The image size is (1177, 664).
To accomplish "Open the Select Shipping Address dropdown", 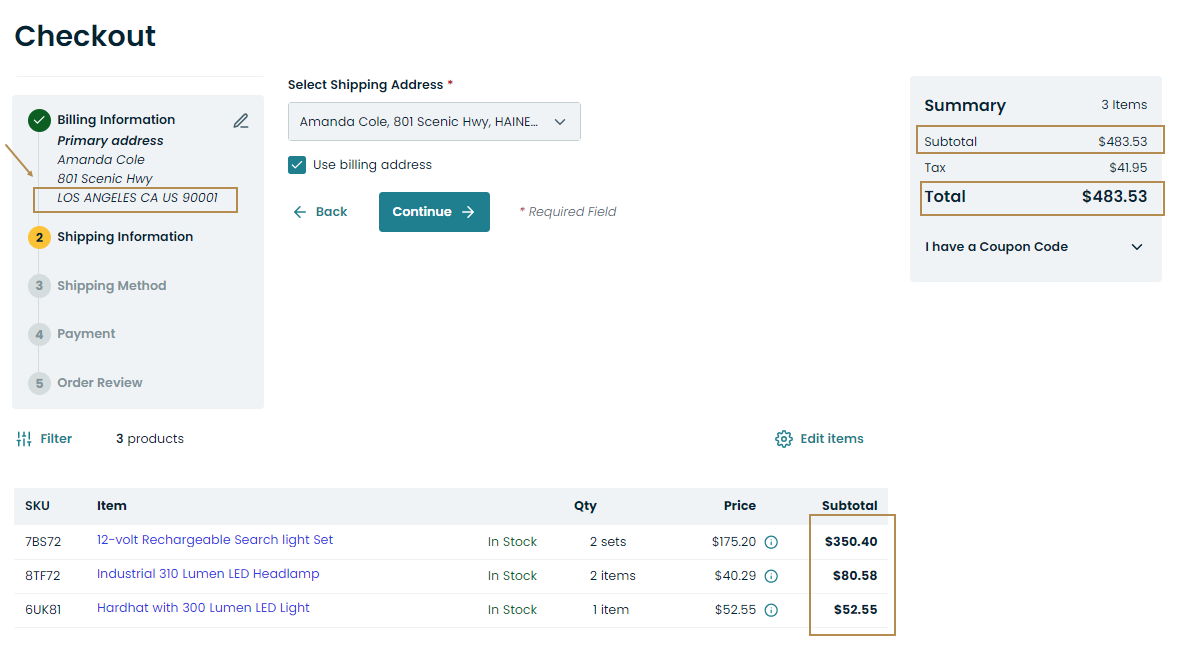I will [434, 122].
